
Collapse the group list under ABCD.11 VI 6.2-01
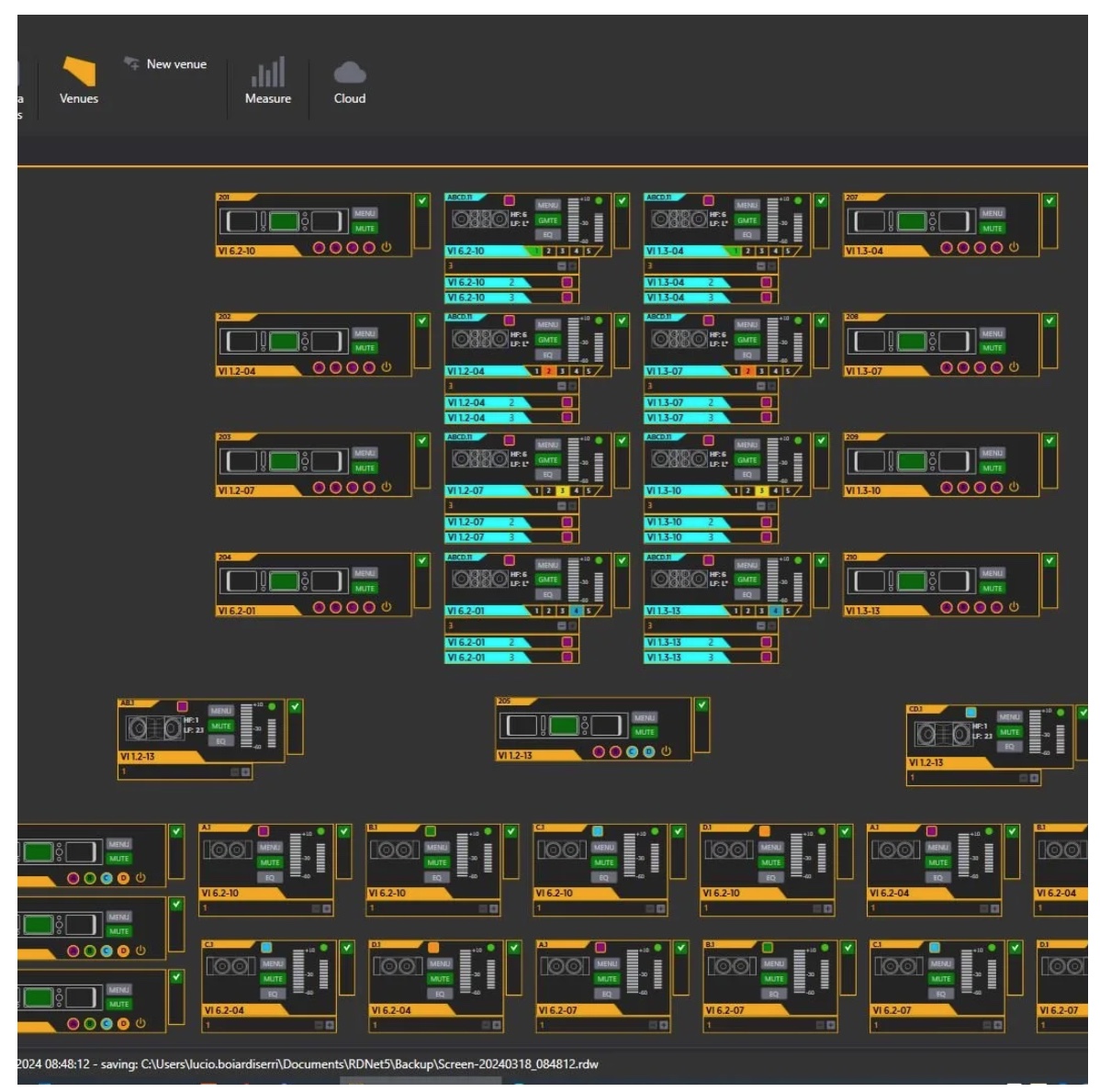562,625
